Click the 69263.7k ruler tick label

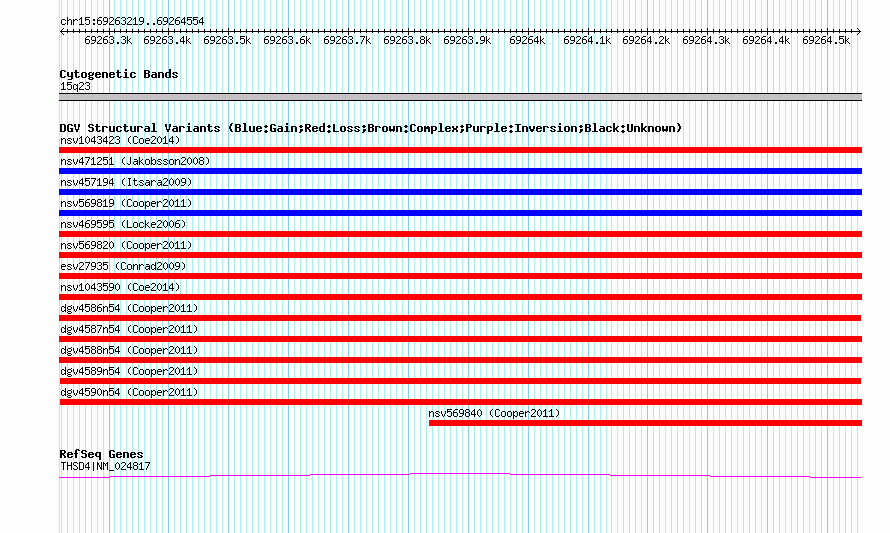coord(347,40)
